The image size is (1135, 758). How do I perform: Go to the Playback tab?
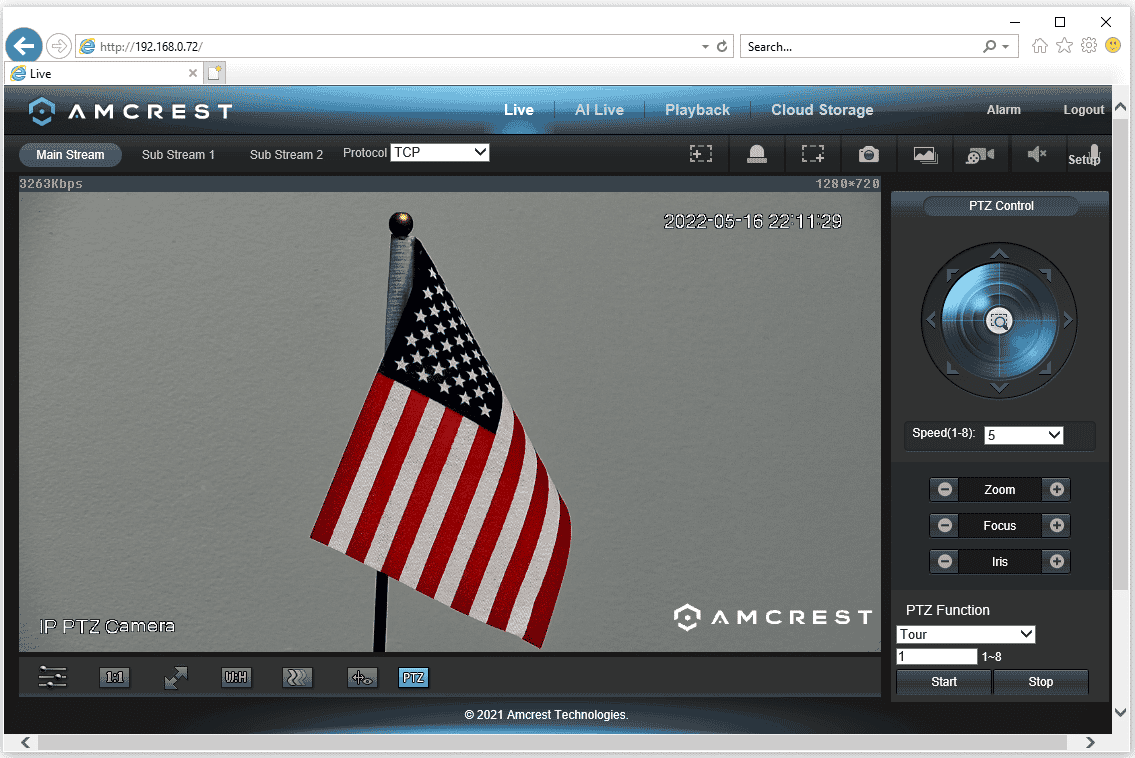(x=697, y=110)
